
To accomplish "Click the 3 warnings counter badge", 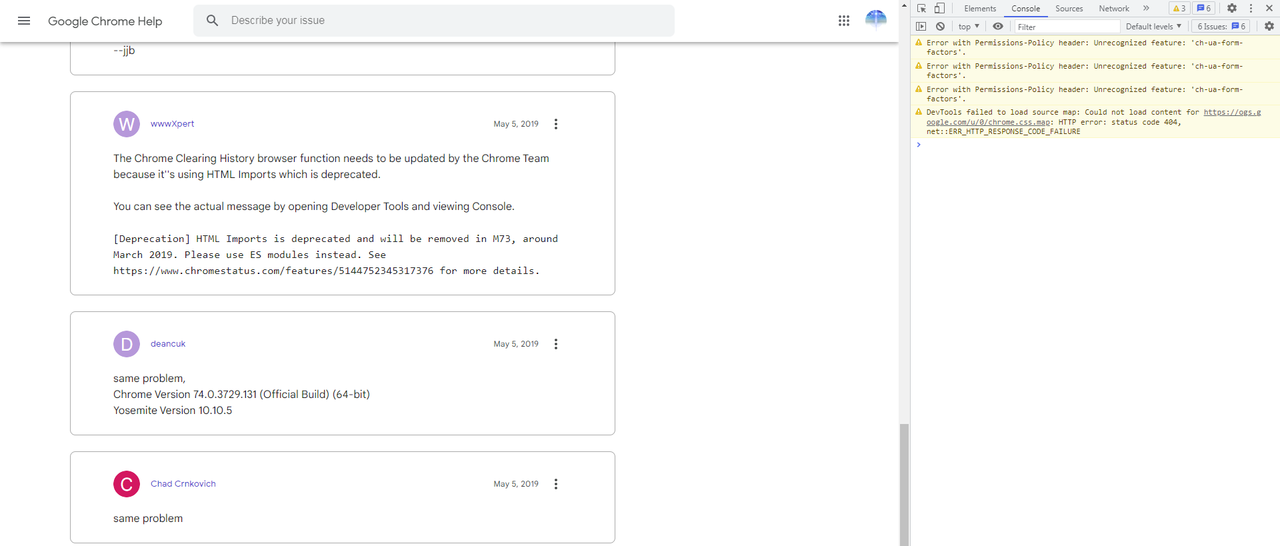I will click(1178, 8).
